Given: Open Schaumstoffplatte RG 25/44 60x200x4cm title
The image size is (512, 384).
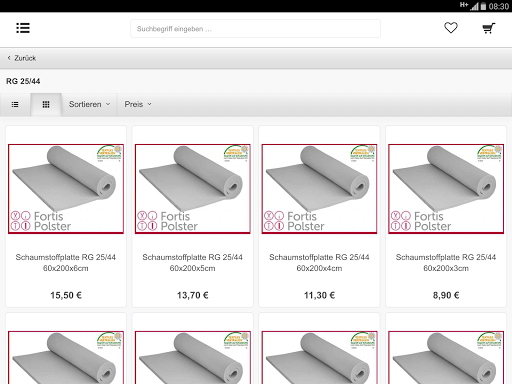Looking at the screenshot, I should [x=319, y=263].
